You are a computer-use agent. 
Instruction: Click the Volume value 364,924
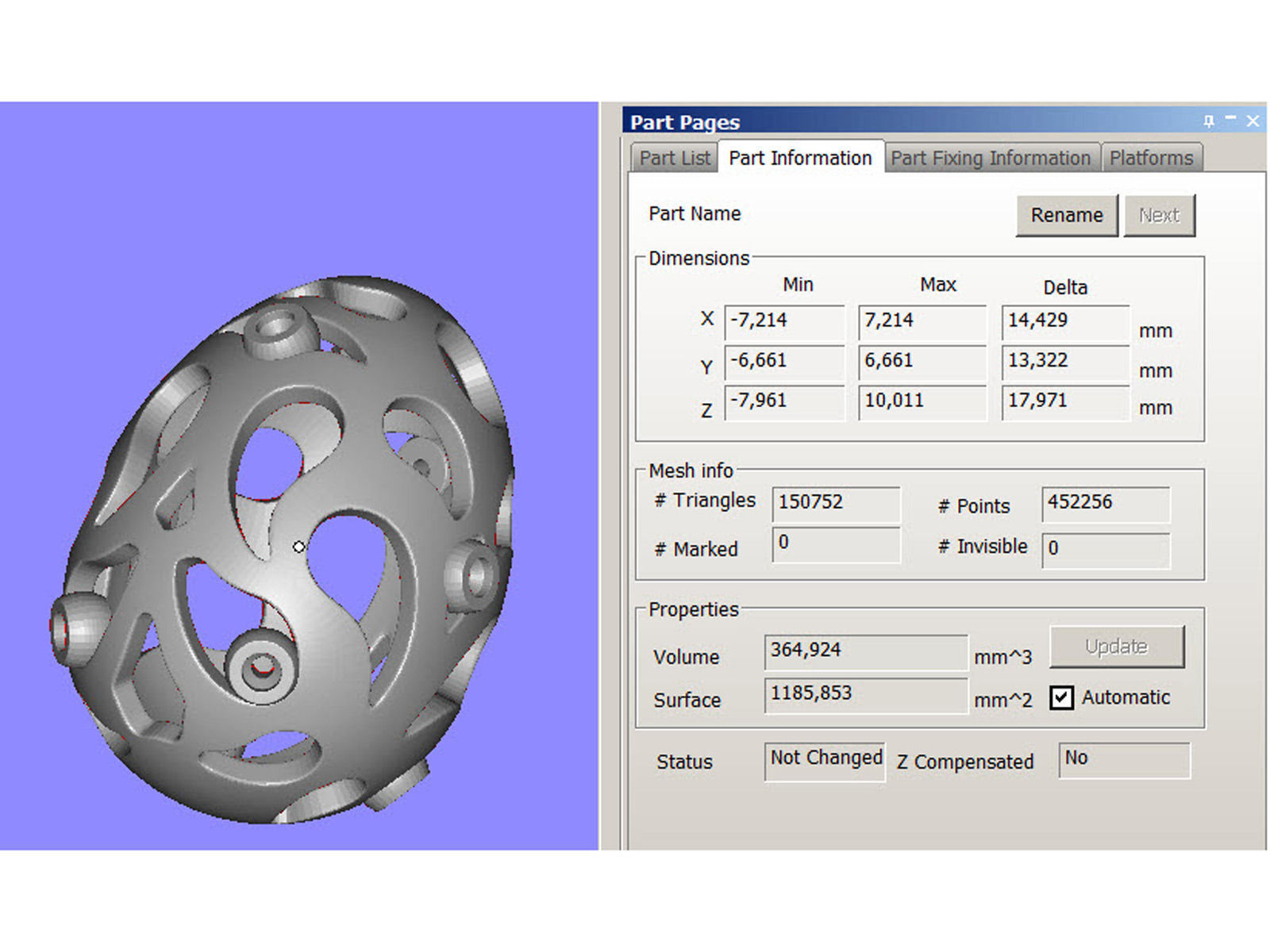tap(866, 652)
